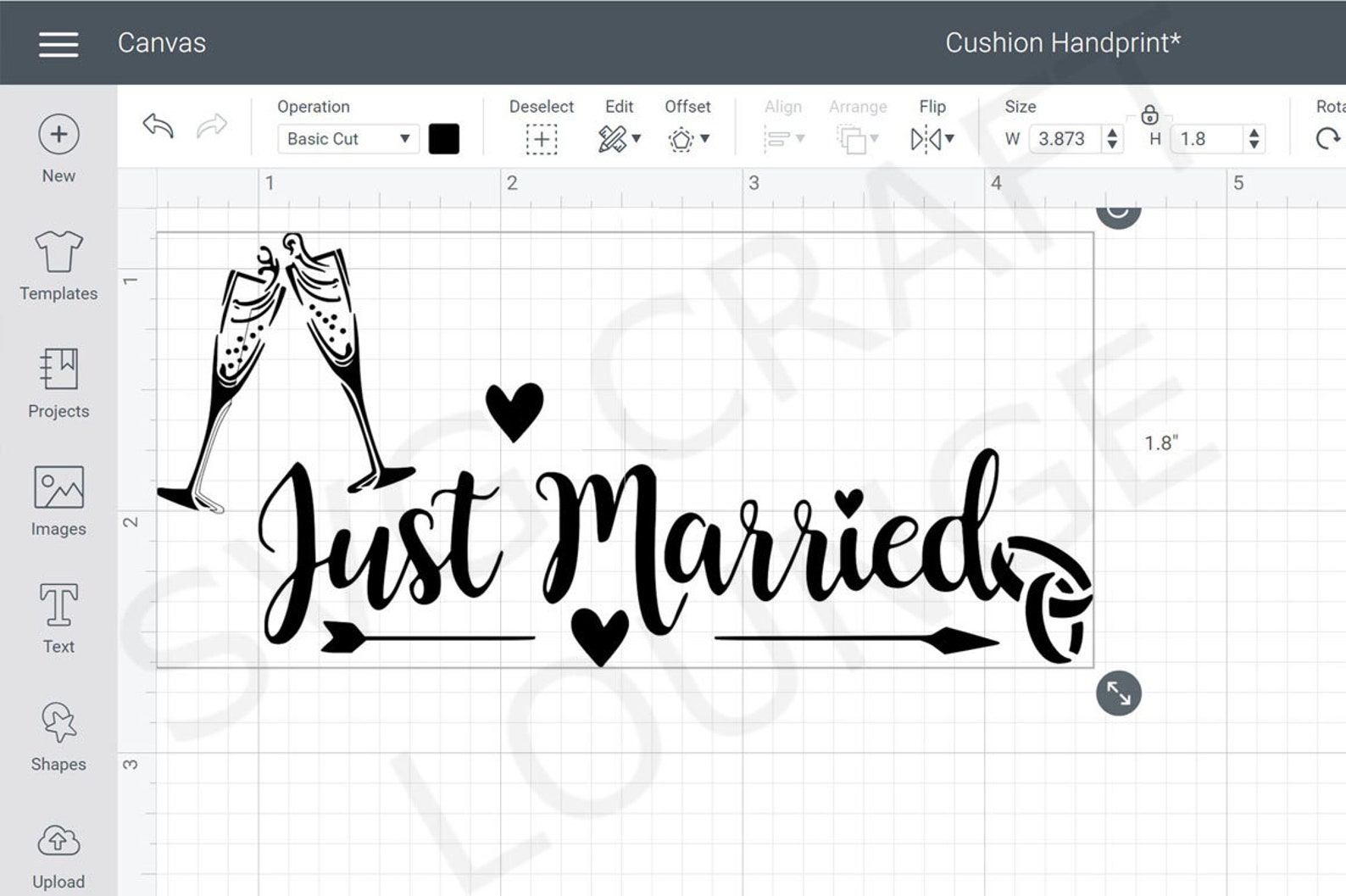Open the Flip options
1346x896 pixels.
click(932, 139)
